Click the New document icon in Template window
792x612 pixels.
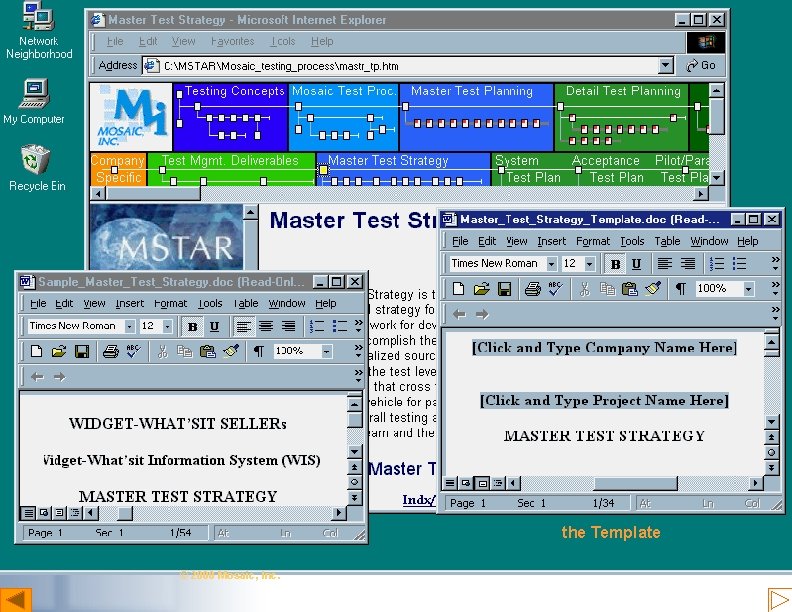tap(458, 289)
